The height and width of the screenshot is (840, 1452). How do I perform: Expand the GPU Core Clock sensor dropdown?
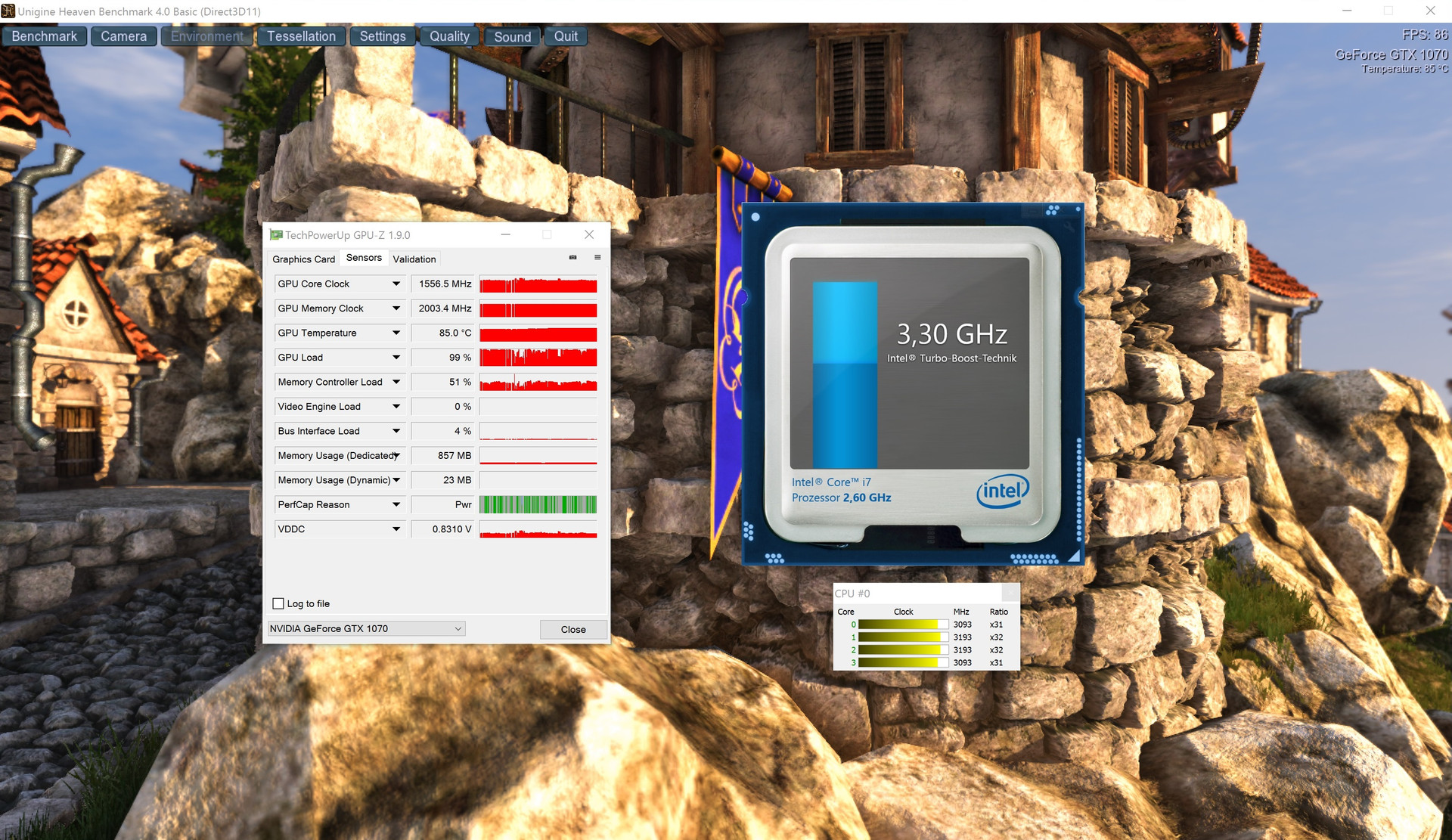point(396,284)
